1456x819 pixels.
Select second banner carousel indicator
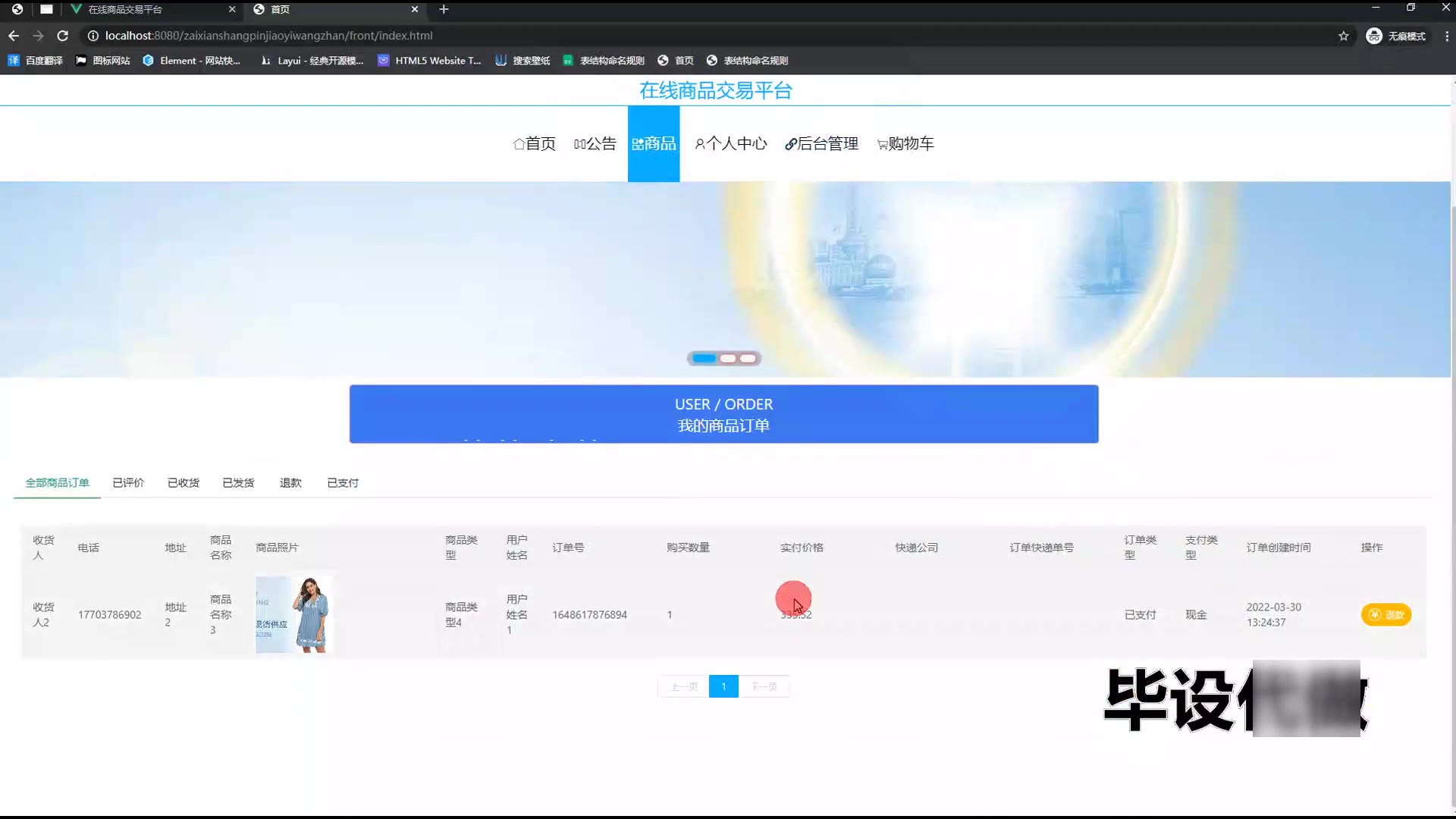(x=728, y=359)
